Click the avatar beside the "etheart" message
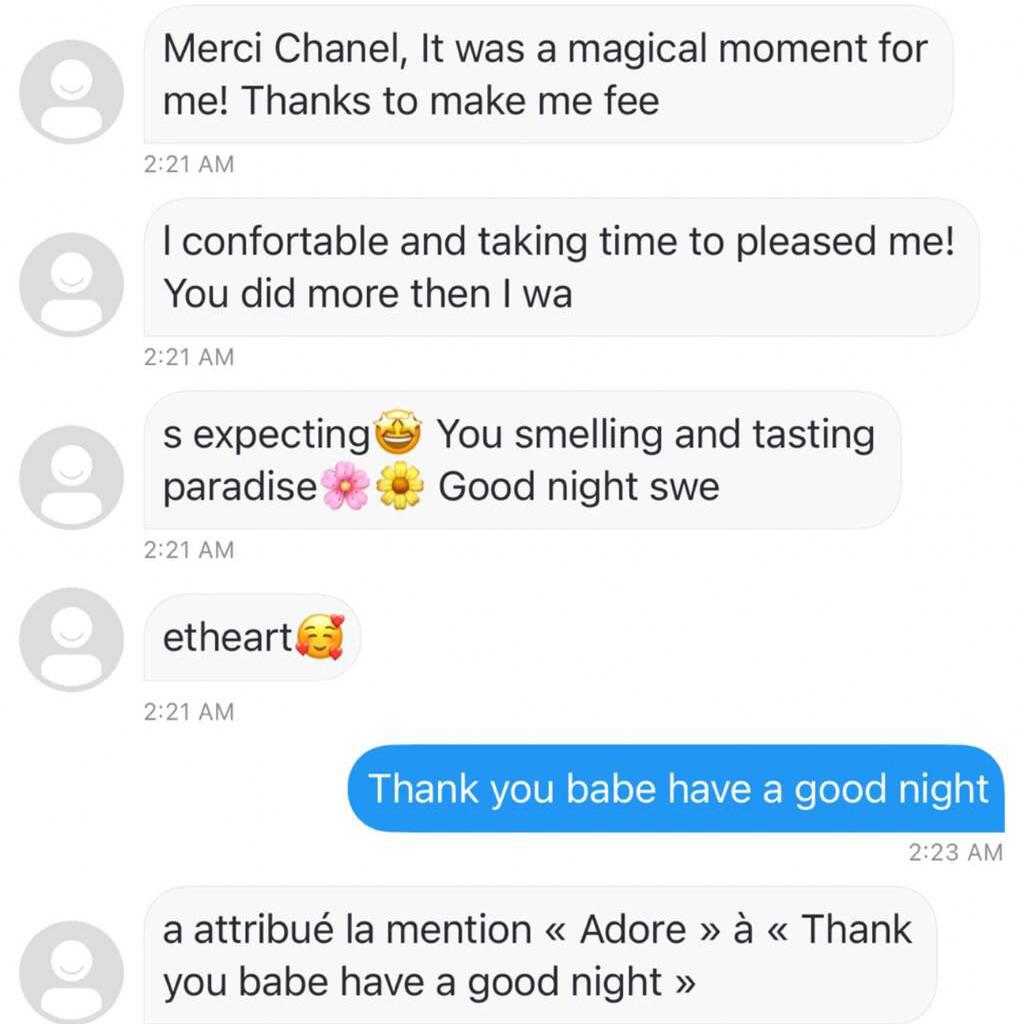The height and width of the screenshot is (1024, 1024). pyautogui.click(x=70, y=638)
